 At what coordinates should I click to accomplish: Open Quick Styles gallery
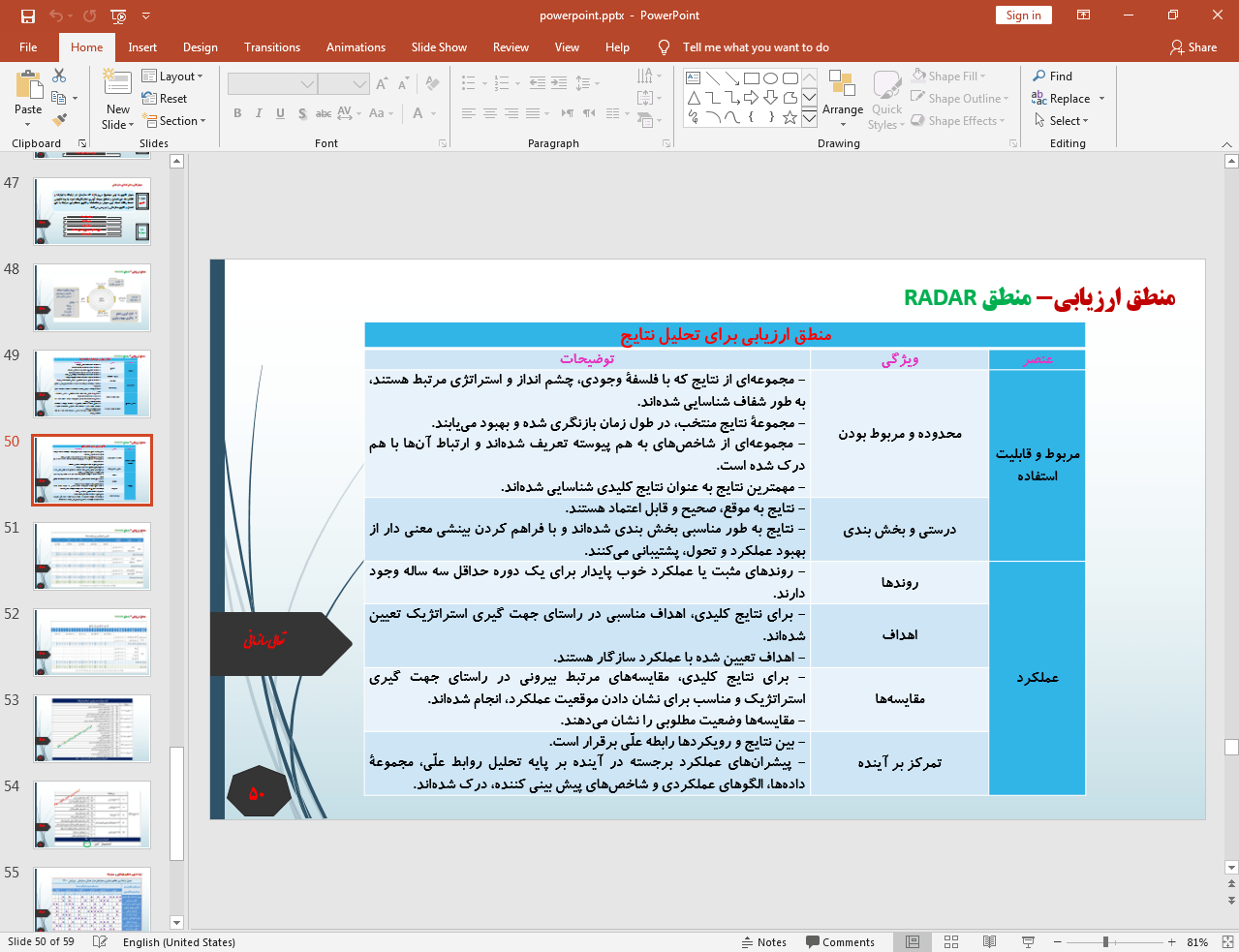(886, 100)
